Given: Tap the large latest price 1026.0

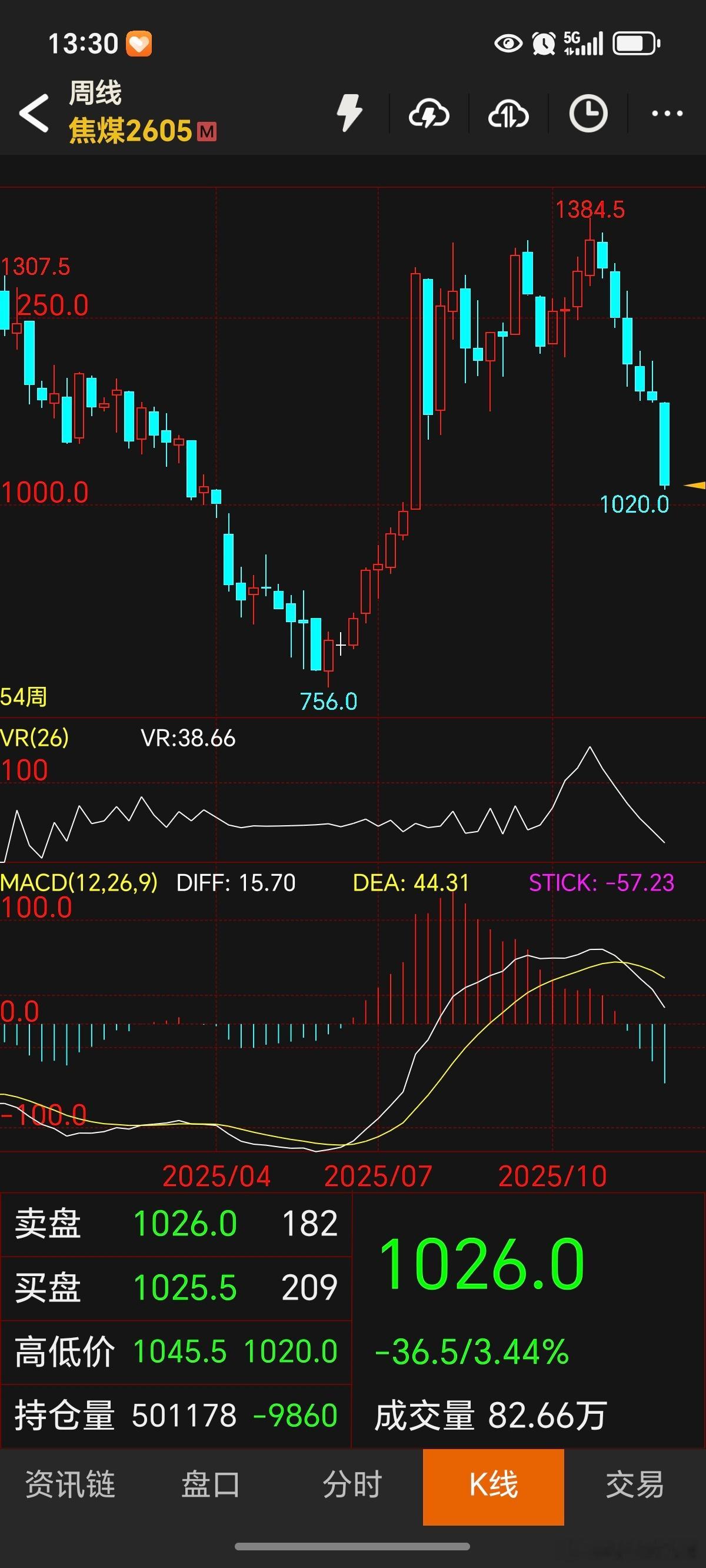Looking at the screenshot, I should tap(481, 1264).
